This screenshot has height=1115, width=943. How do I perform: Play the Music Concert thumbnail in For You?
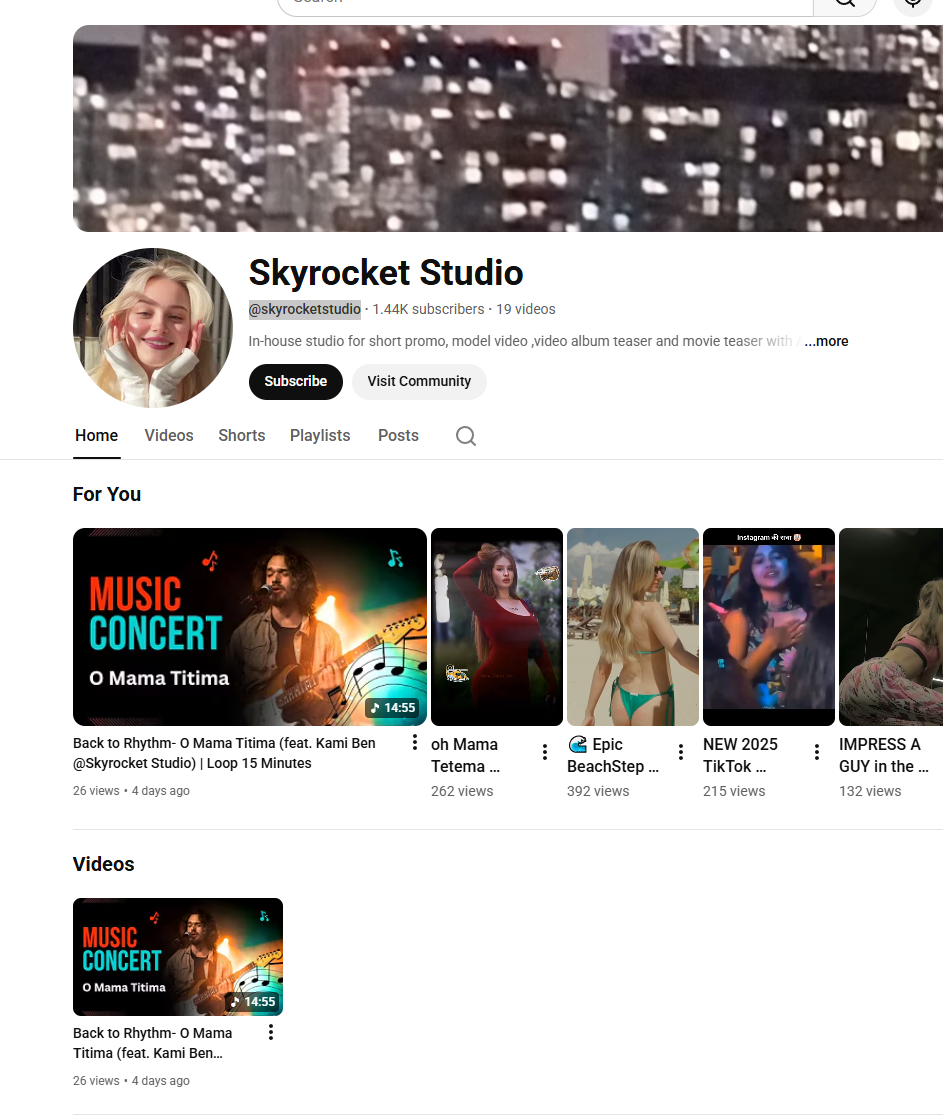[250, 627]
